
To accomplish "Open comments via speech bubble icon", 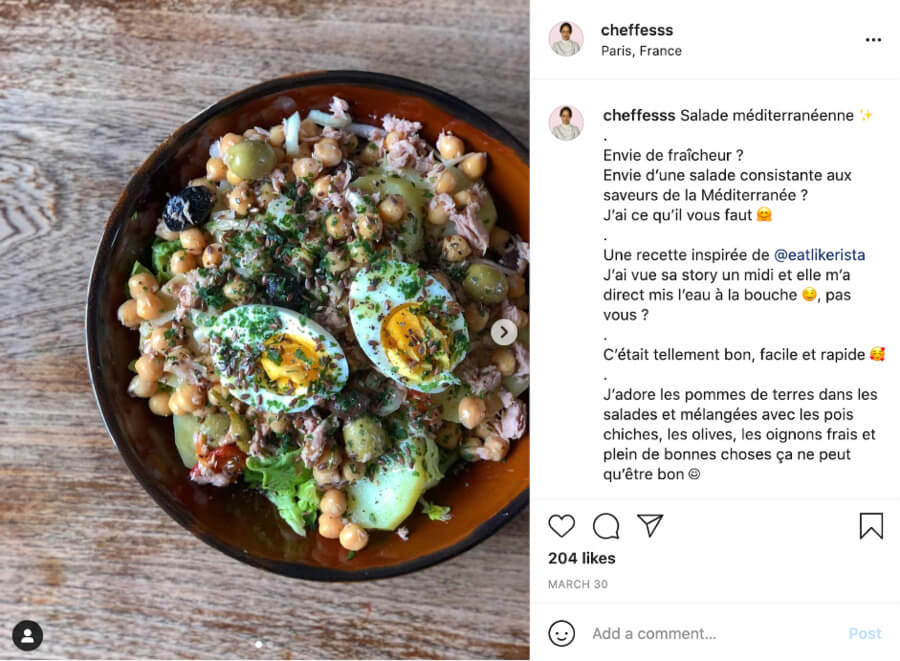I will tap(606, 526).
